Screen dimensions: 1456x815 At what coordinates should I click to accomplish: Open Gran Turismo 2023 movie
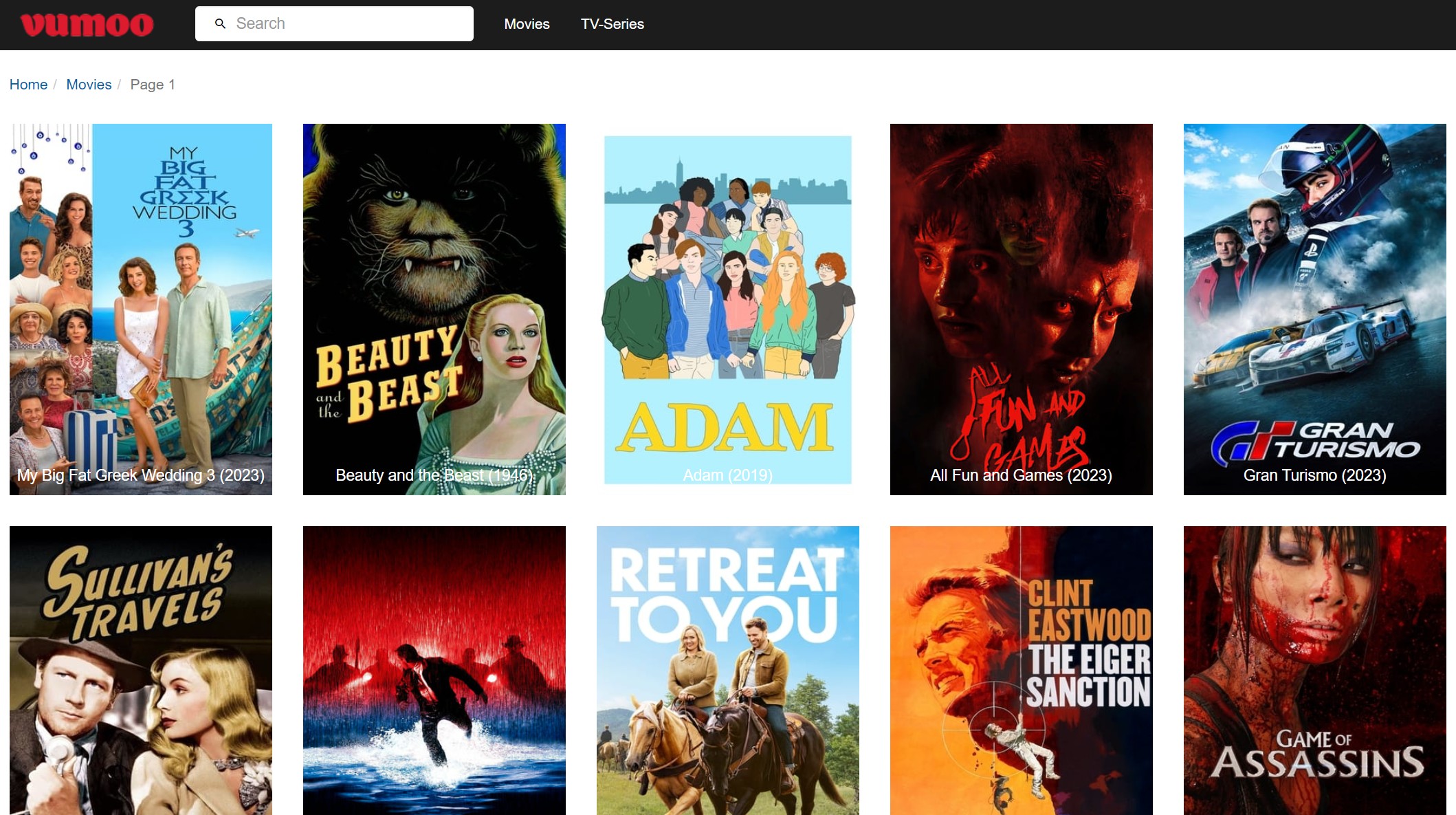pyautogui.click(x=1314, y=309)
